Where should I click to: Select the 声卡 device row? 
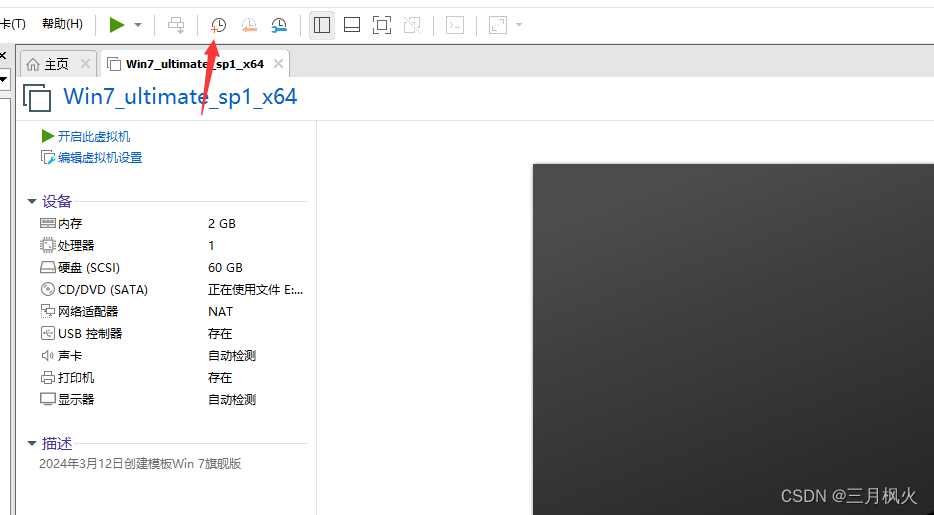[x=173, y=356]
